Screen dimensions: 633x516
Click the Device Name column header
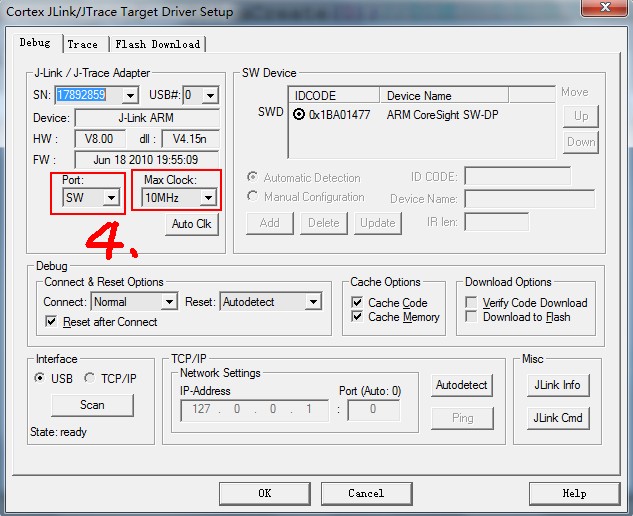point(444,95)
